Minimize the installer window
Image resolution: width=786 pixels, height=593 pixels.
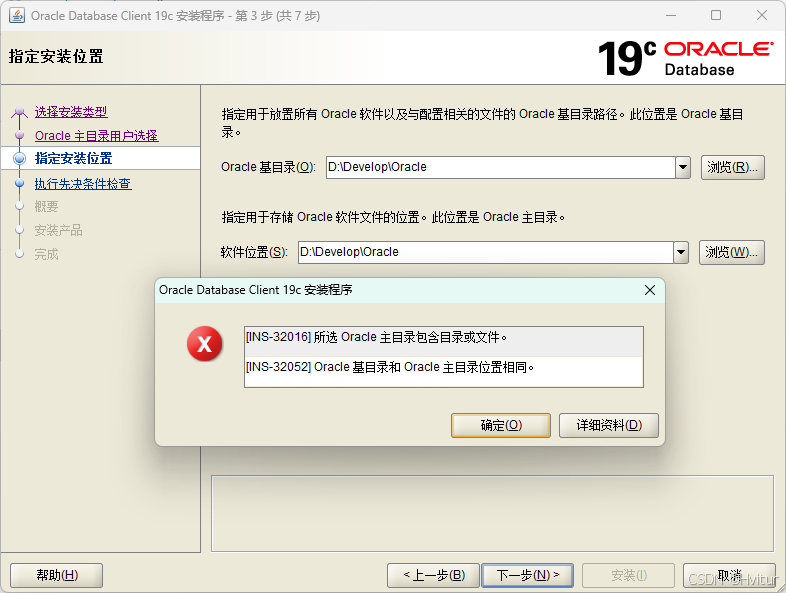click(x=671, y=16)
